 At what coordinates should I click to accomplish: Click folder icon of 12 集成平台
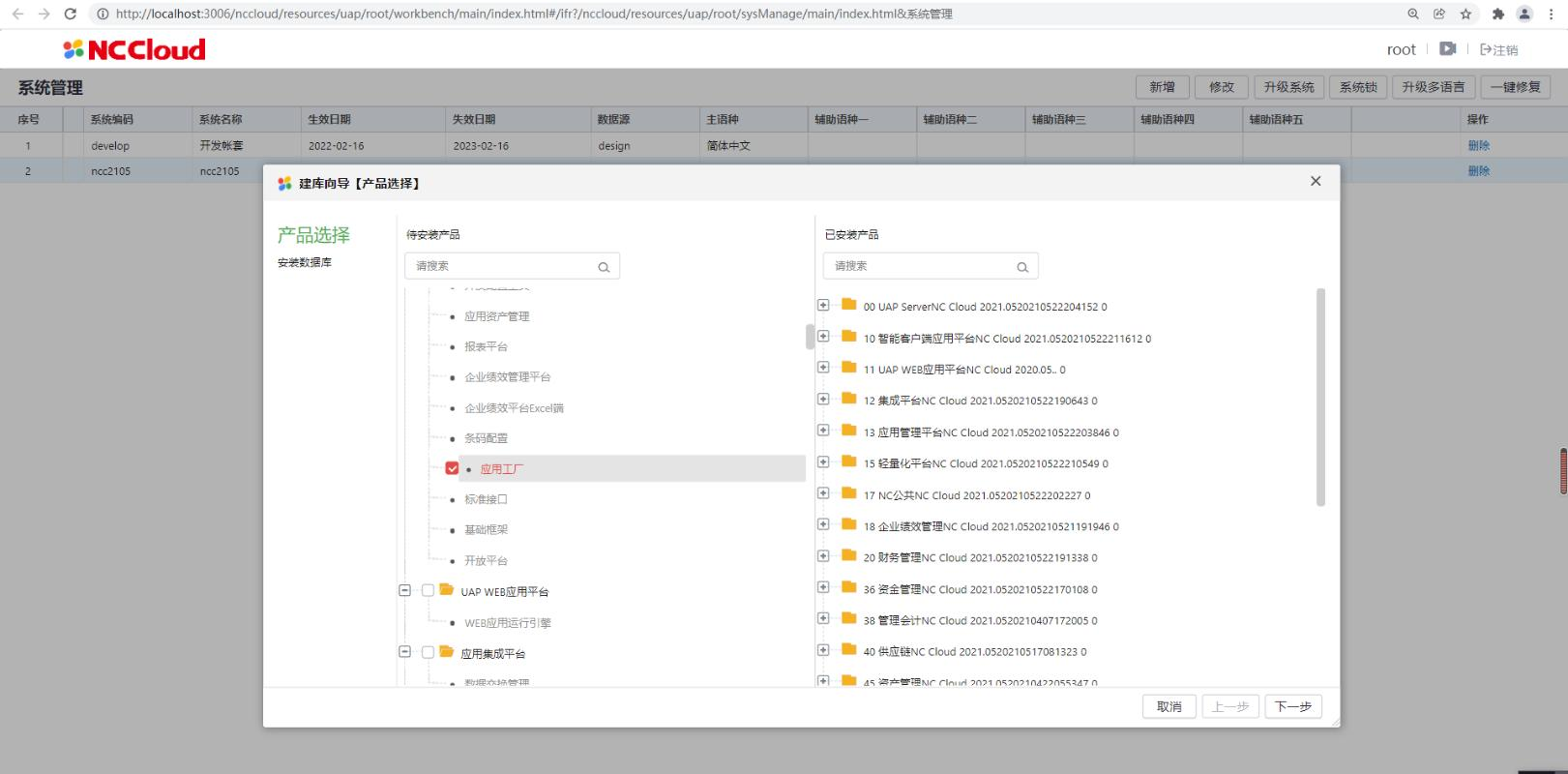849,399
